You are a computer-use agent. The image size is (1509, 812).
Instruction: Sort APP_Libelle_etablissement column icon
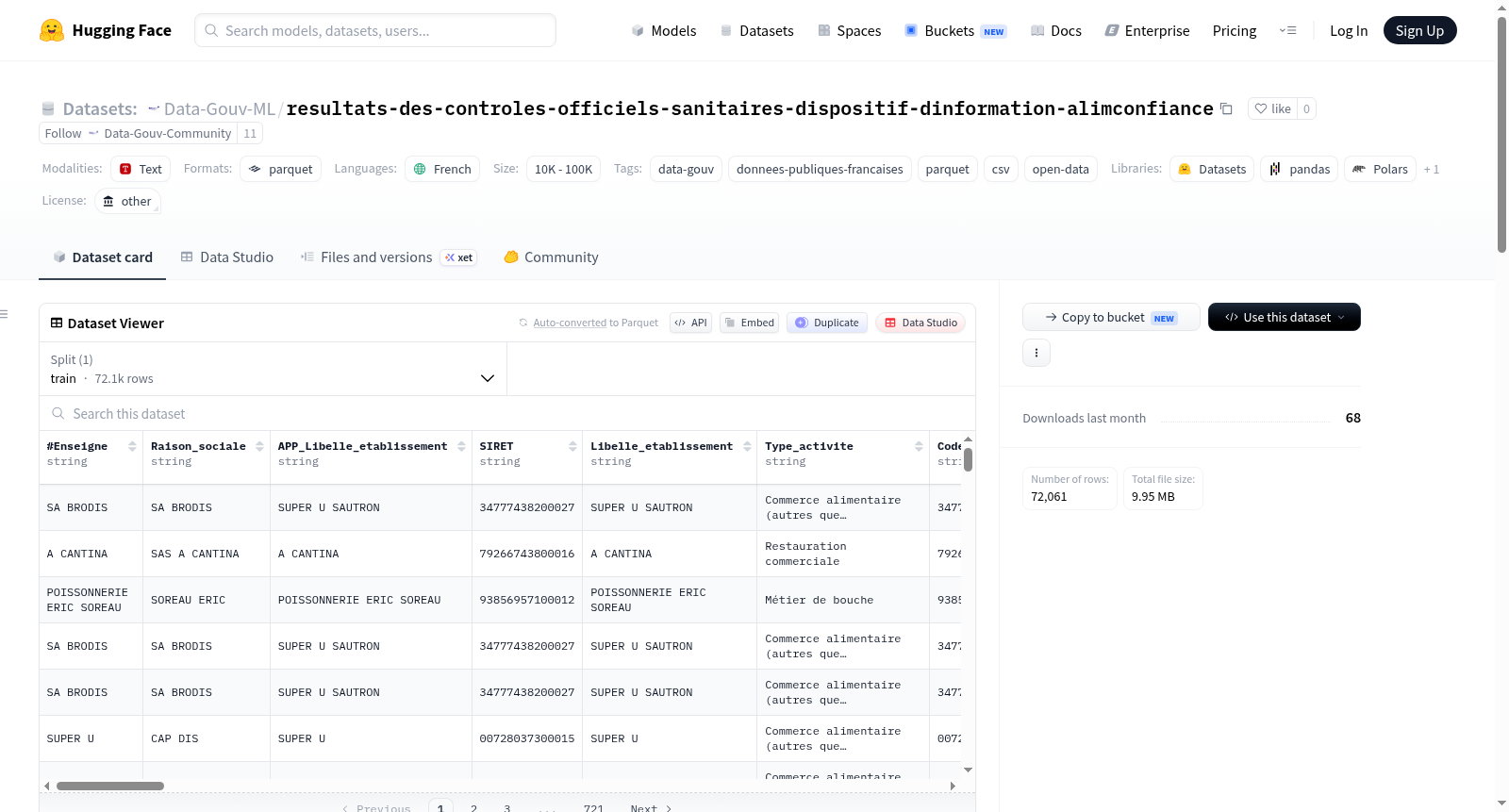(x=461, y=446)
